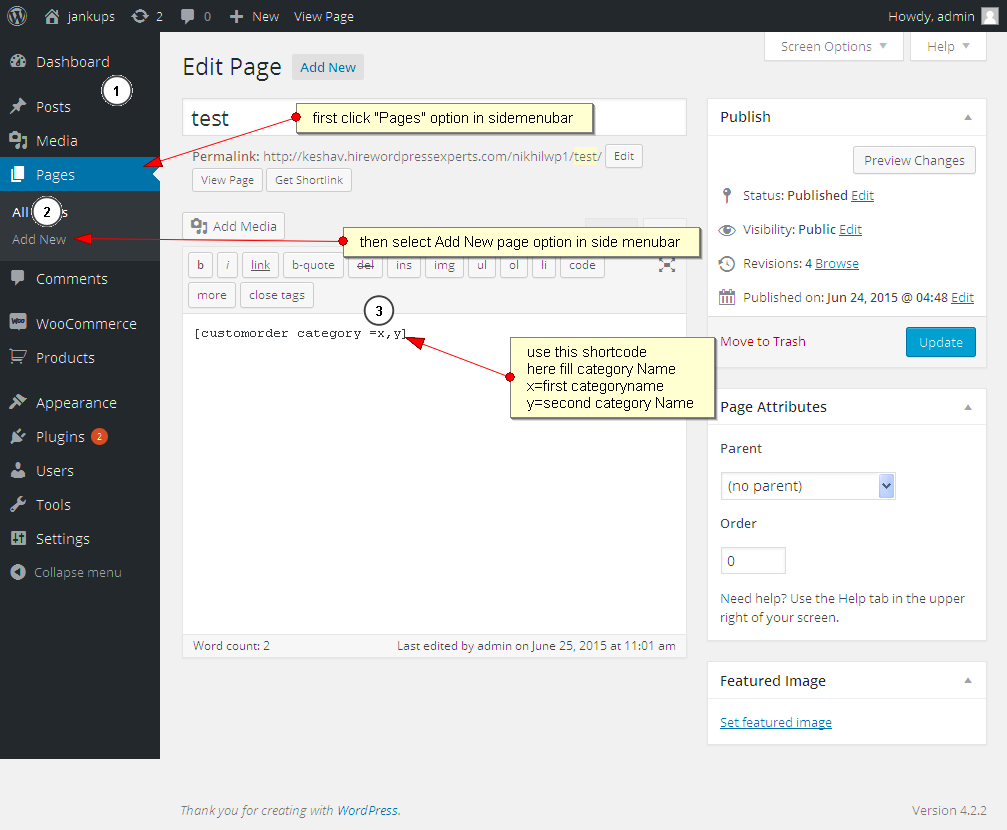Expand the Screen Options panel
This screenshot has height=830, width=1007.
[833, 47]
